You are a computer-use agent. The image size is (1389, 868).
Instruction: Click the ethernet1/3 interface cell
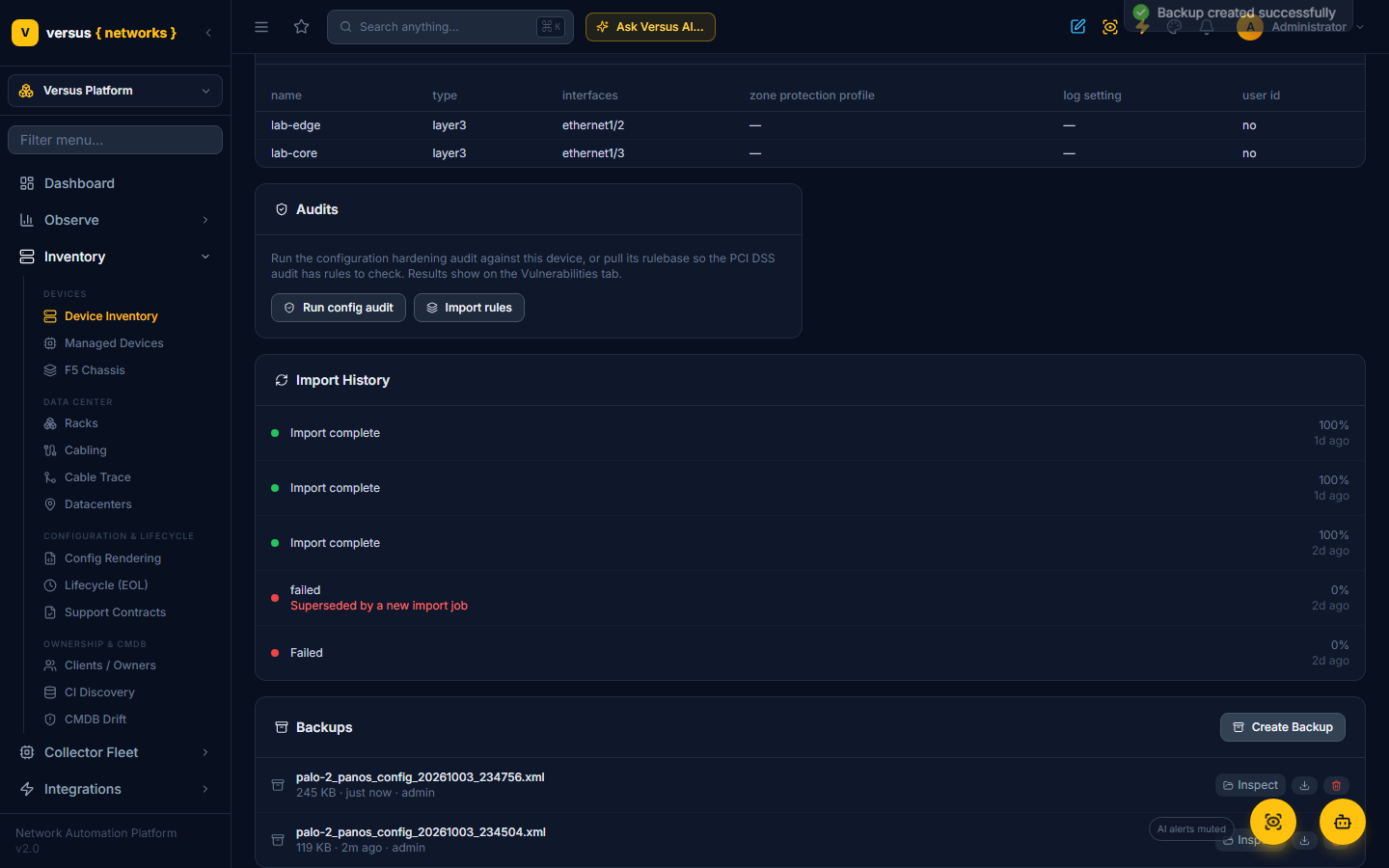tap(593, 153)
